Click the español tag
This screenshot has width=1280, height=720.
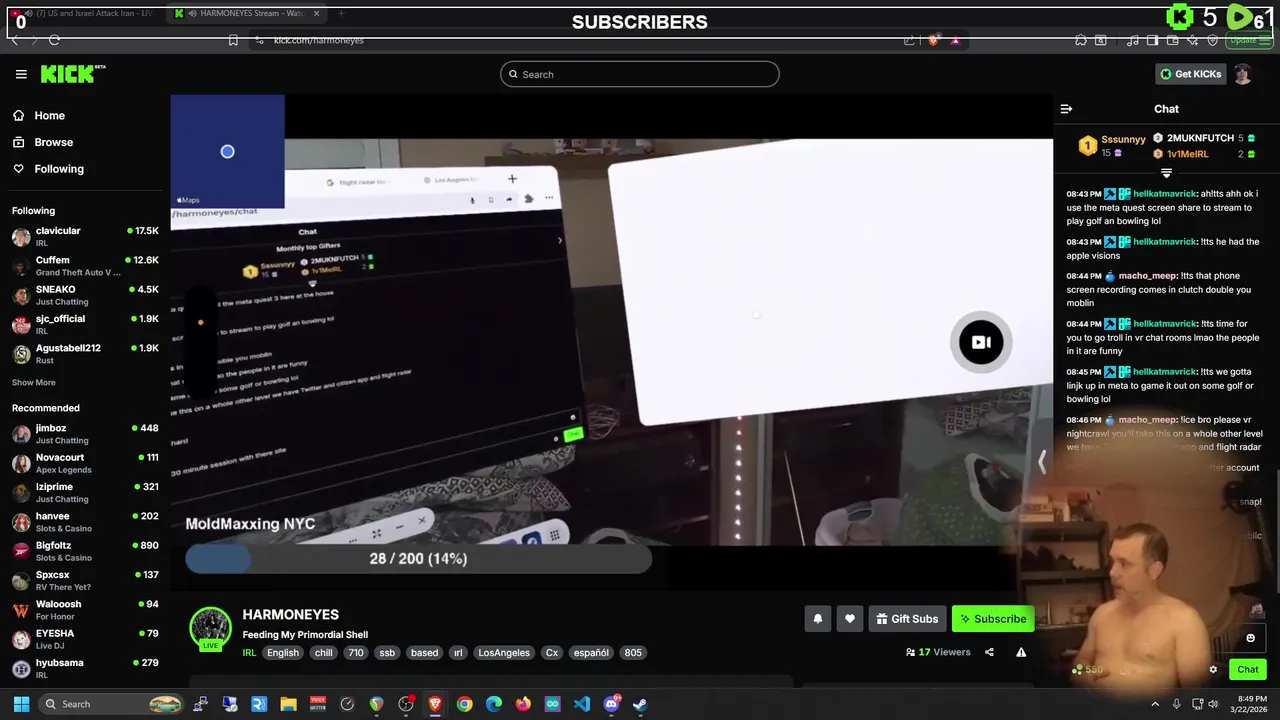[x=591, y=653]
